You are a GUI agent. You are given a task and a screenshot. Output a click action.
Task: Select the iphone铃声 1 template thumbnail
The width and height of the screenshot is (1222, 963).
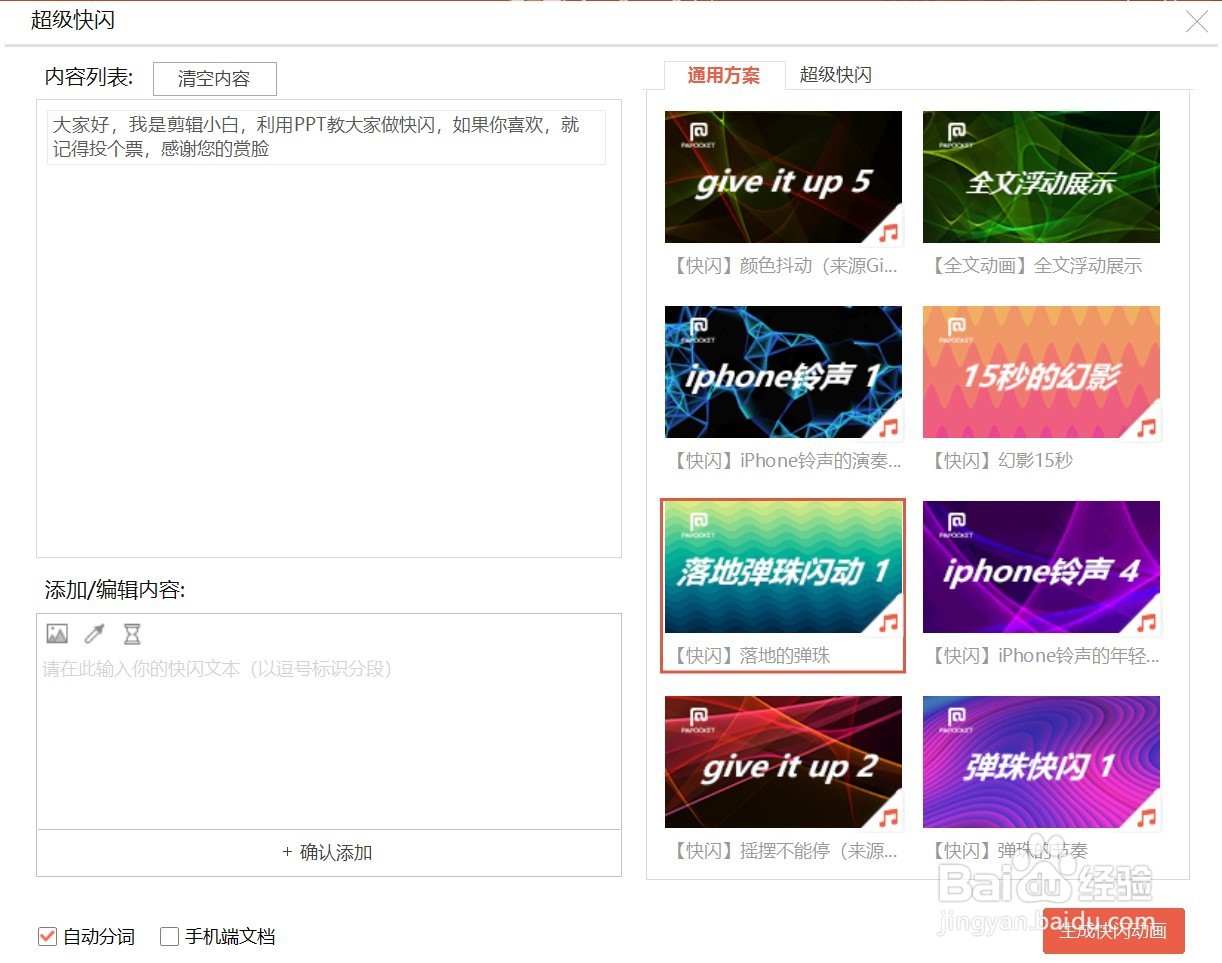pyautogui.click(x=783, y=372)
